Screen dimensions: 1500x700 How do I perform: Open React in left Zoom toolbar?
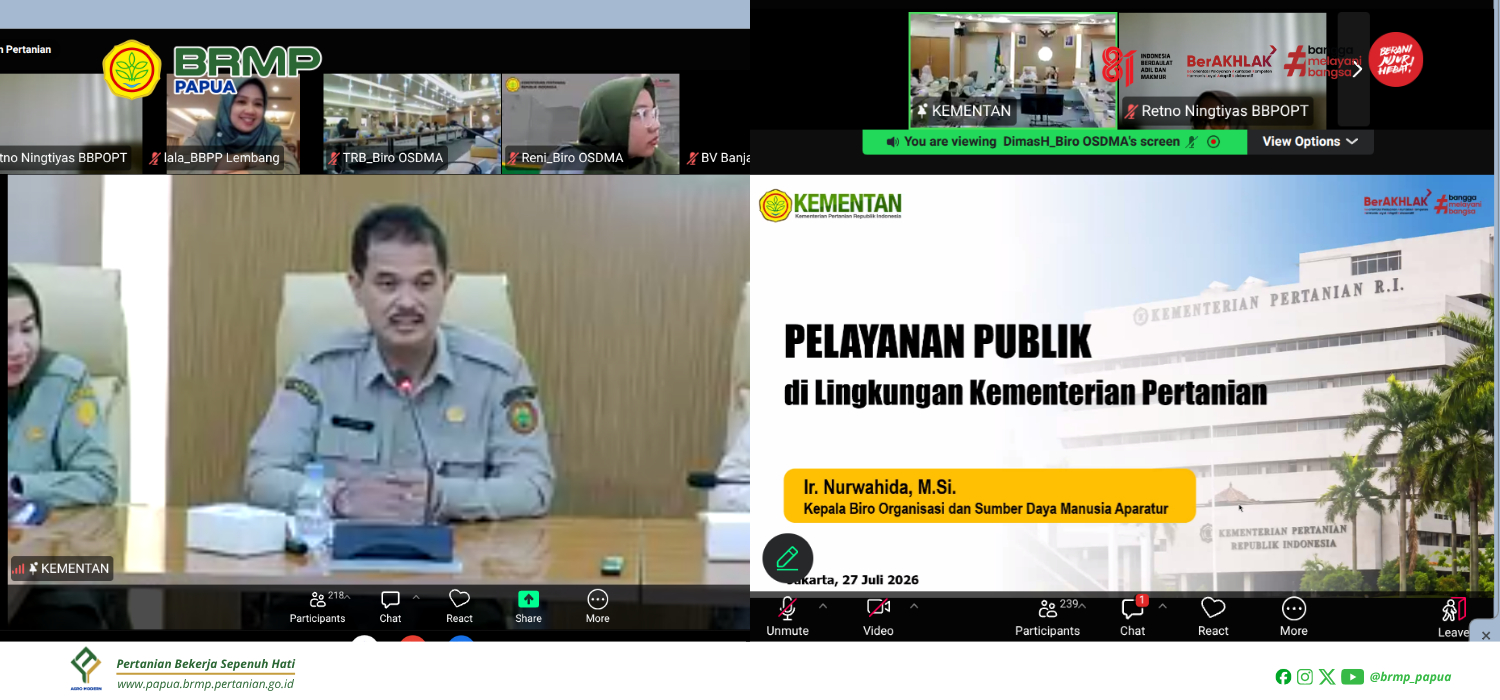pos(459,606)
